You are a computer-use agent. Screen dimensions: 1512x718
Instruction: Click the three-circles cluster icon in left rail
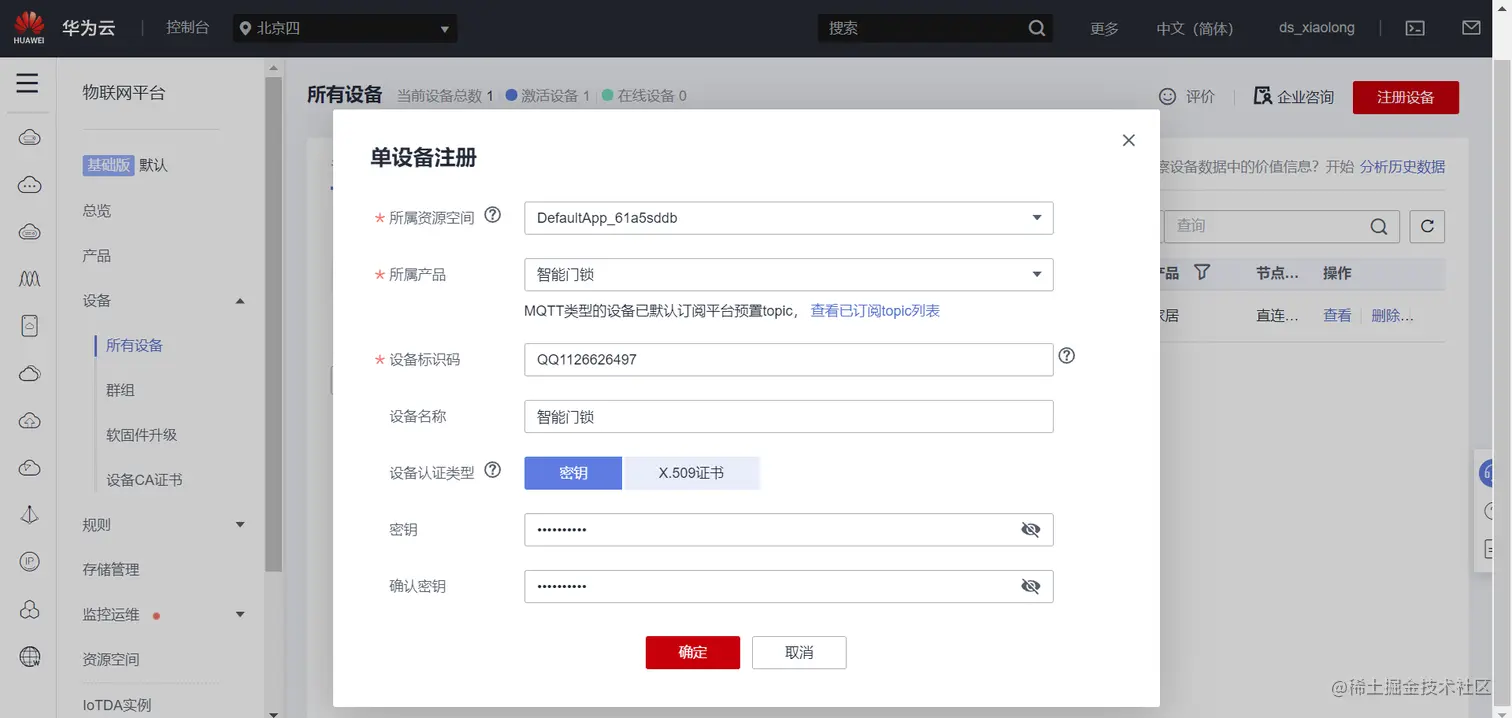[29, 609]
